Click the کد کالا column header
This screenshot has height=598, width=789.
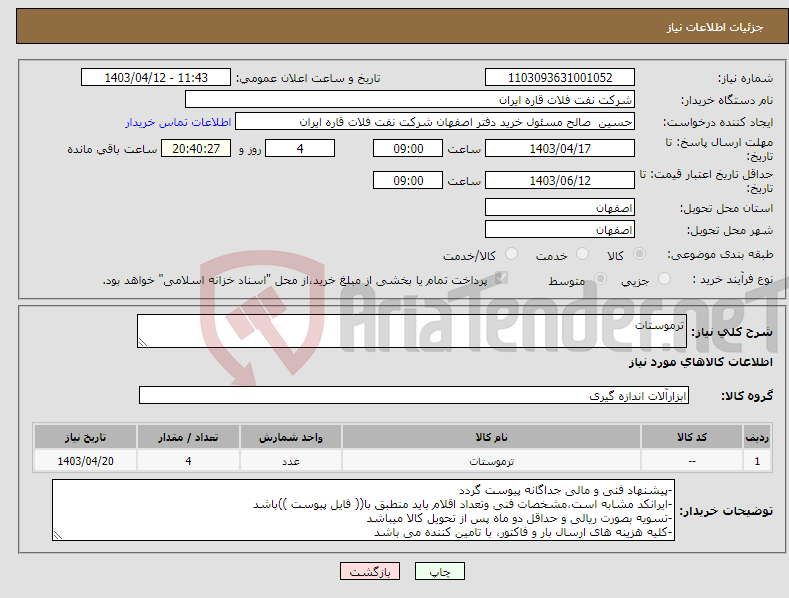click(692, 437)
